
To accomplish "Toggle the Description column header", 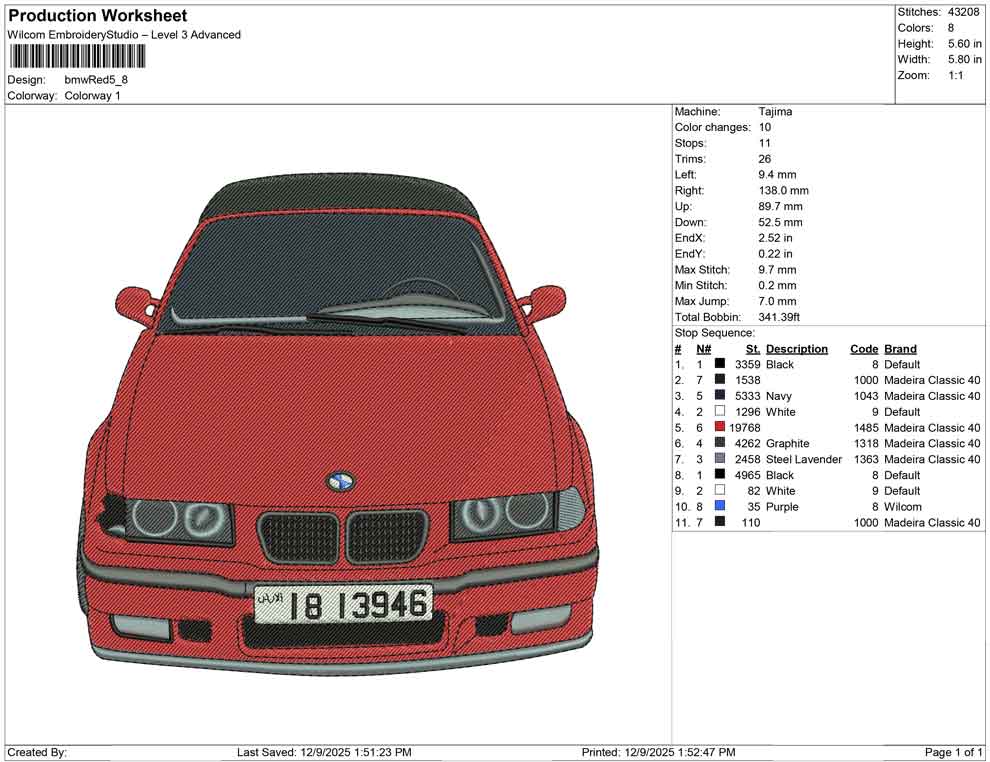I will (798, 348).
